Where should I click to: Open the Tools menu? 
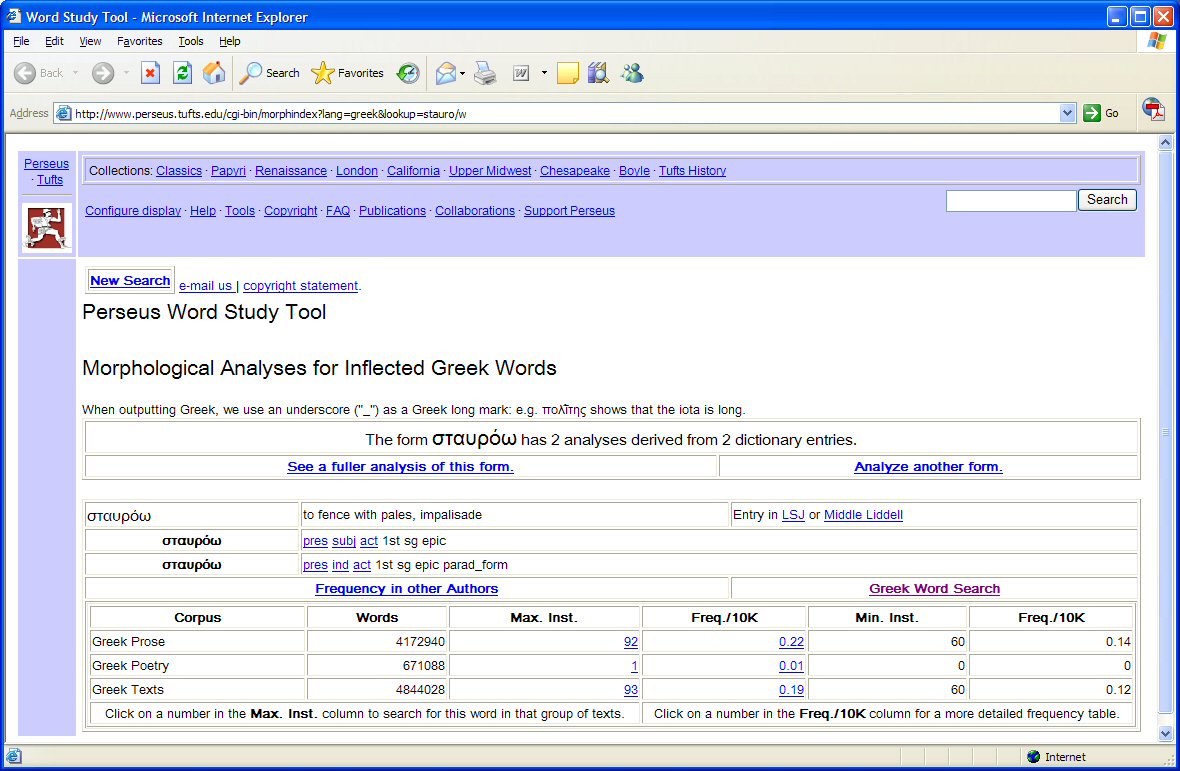click(190, 41)
